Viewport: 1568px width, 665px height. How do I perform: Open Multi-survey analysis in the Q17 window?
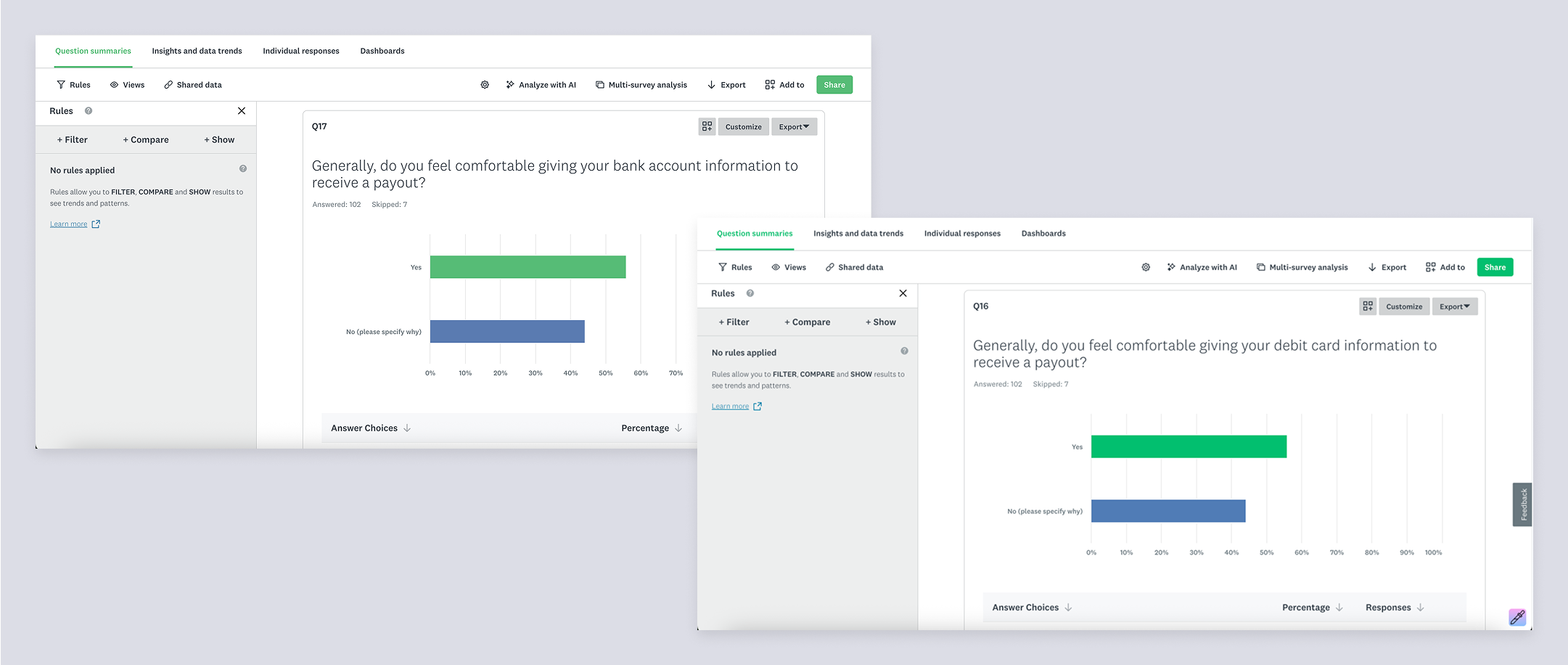click(641, 85)
